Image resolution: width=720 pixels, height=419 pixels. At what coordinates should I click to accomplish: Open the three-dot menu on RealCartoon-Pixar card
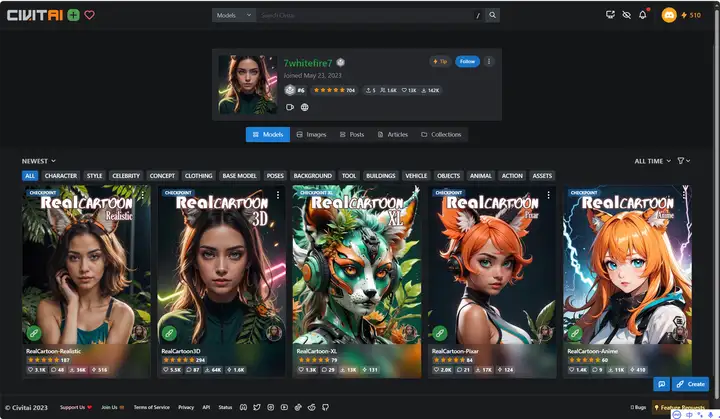pos(548,195)
